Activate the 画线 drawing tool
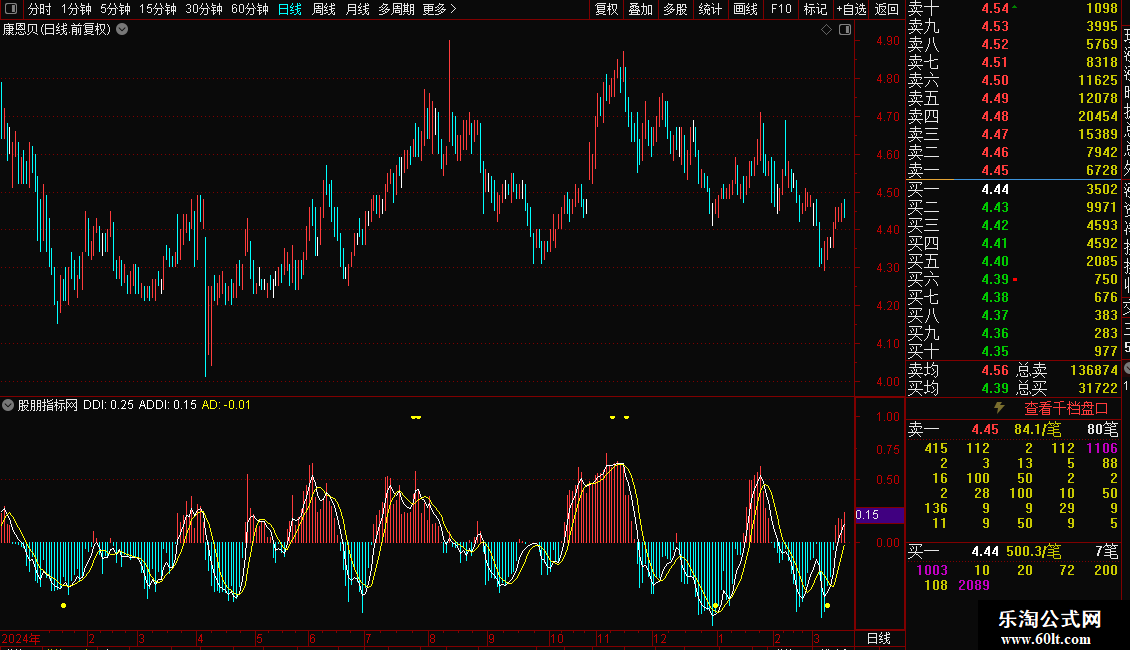 click(x=745, y=9)
